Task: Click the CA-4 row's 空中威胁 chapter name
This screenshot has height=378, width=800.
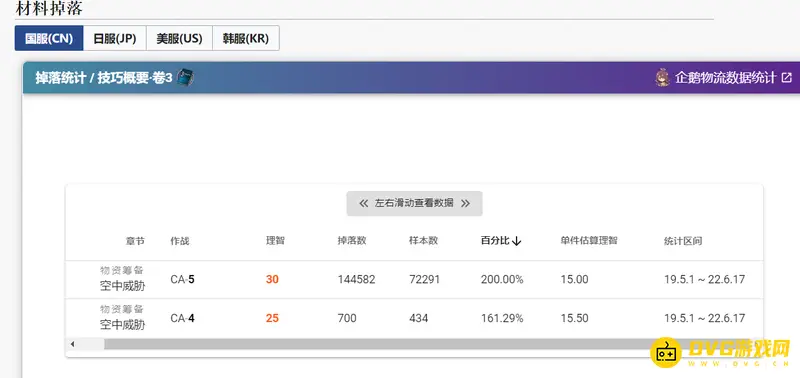Action: [122, 324]
